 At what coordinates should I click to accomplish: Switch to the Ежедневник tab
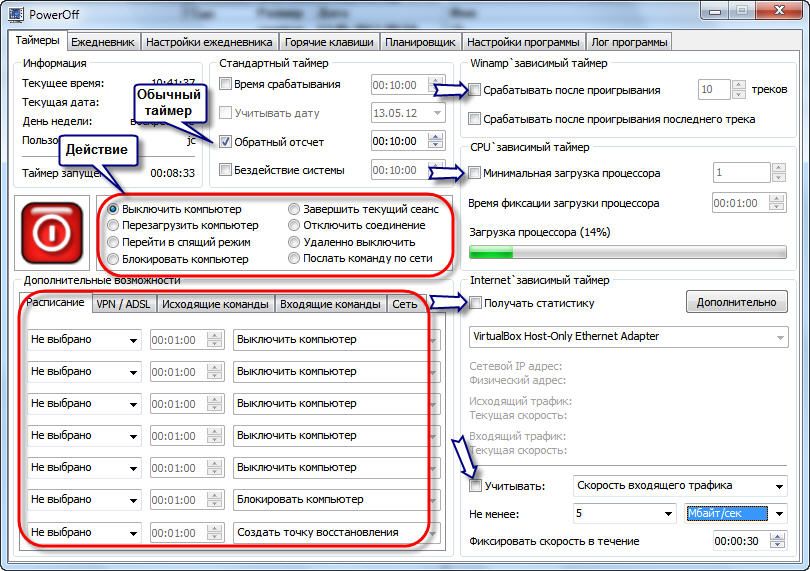tap(103, 42)
